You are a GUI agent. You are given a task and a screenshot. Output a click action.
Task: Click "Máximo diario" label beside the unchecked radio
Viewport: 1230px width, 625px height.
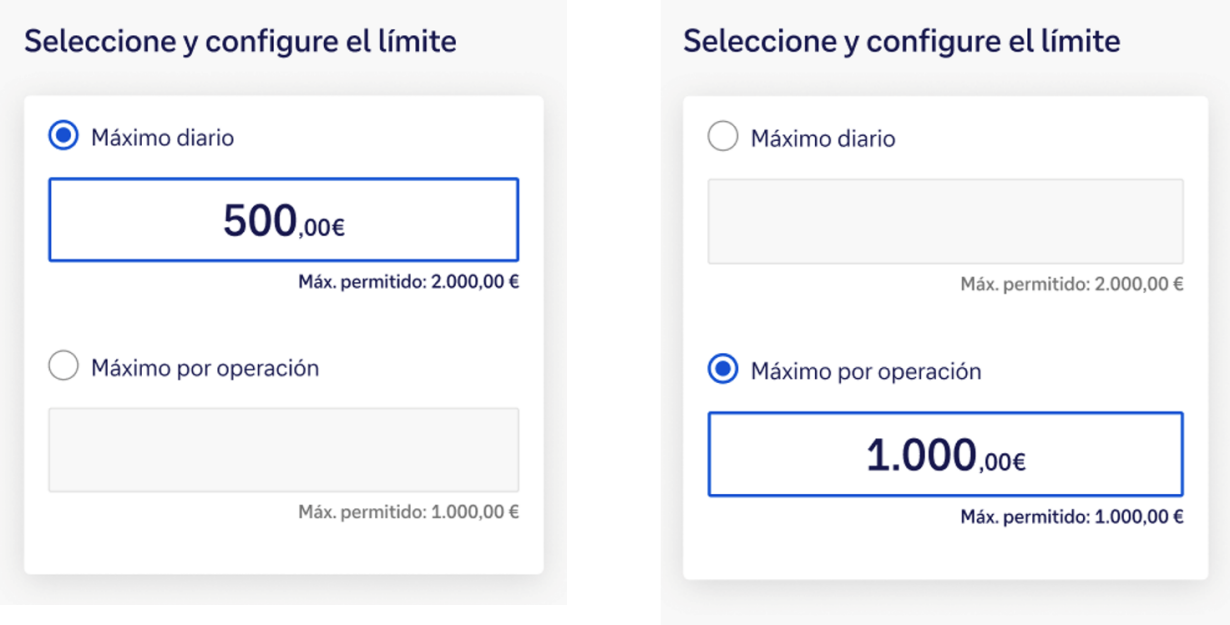click(x=823, y=138)
